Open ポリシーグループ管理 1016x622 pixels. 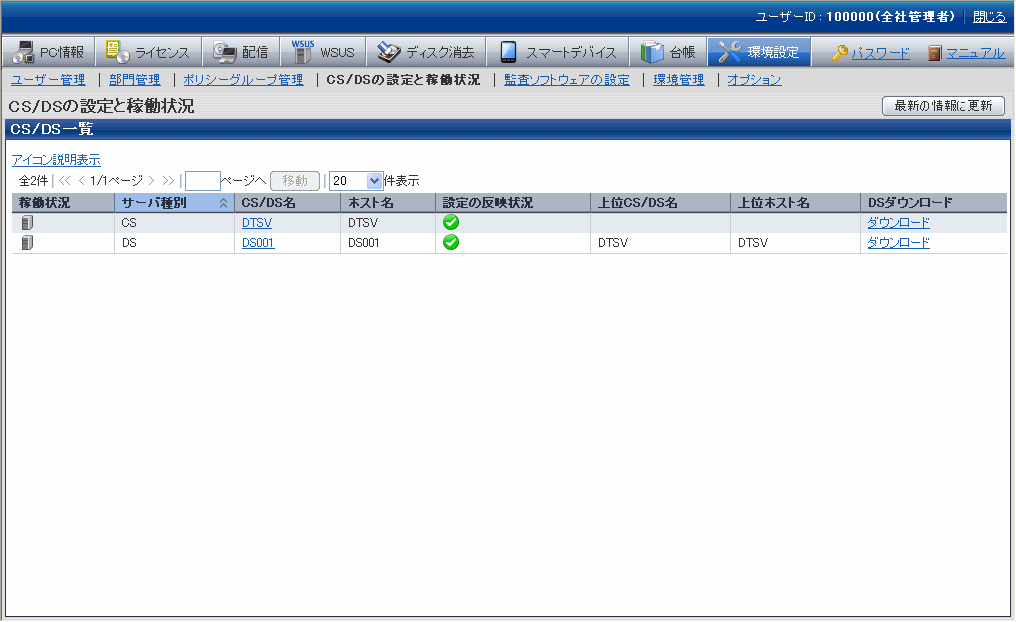[243, 80]
